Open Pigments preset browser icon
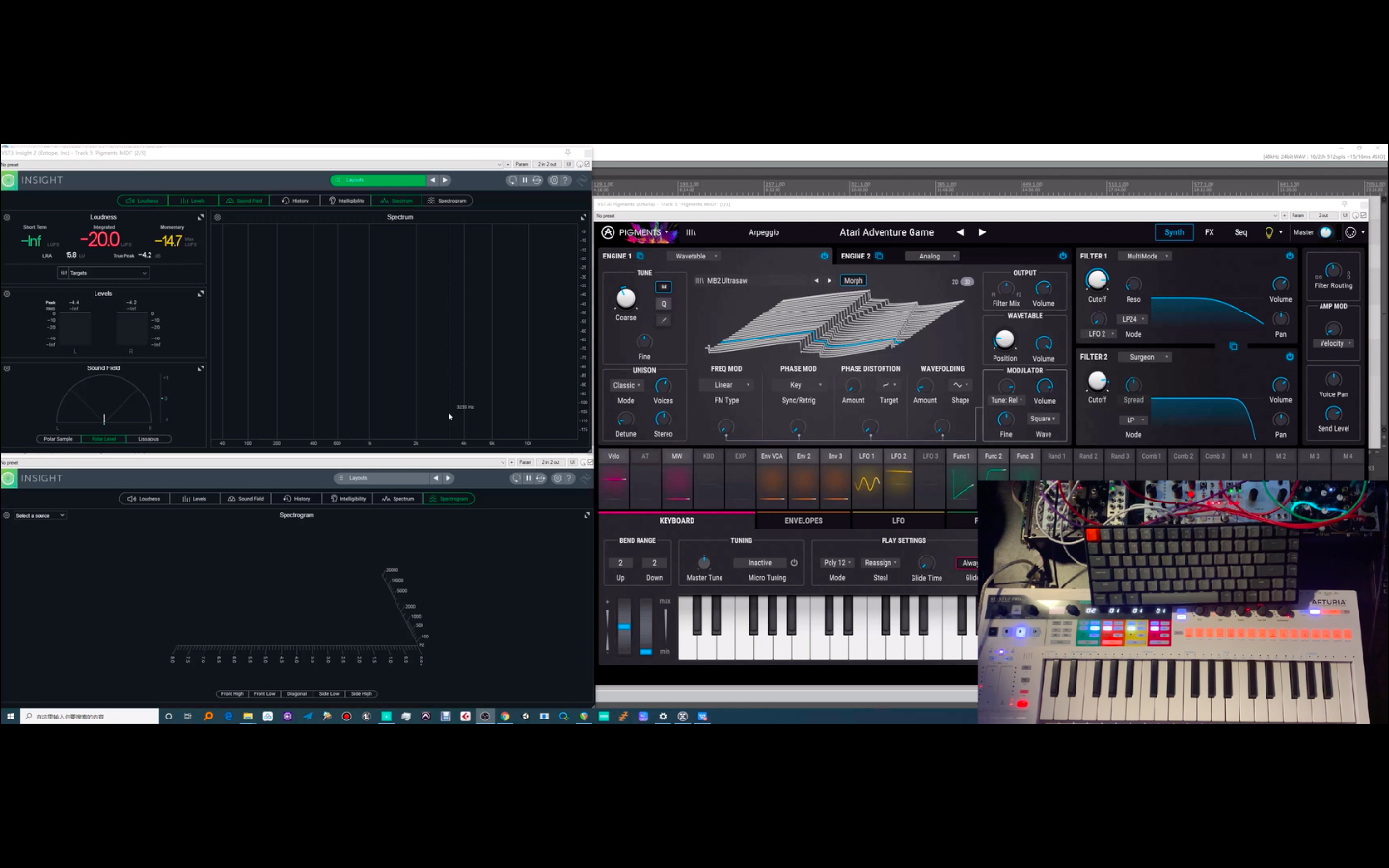This screenshot has width=1389, height=868. click(x=691, y=232)
